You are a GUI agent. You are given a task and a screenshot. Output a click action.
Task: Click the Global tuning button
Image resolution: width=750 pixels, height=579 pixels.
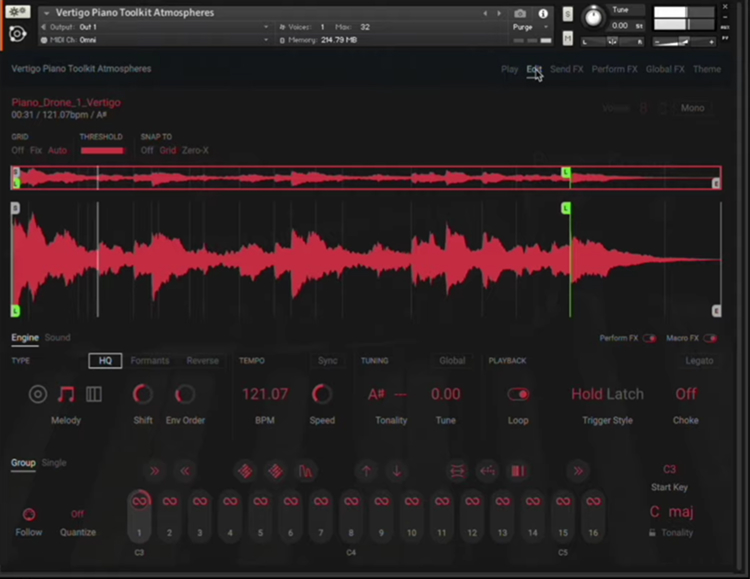click(x=452, y=361)
